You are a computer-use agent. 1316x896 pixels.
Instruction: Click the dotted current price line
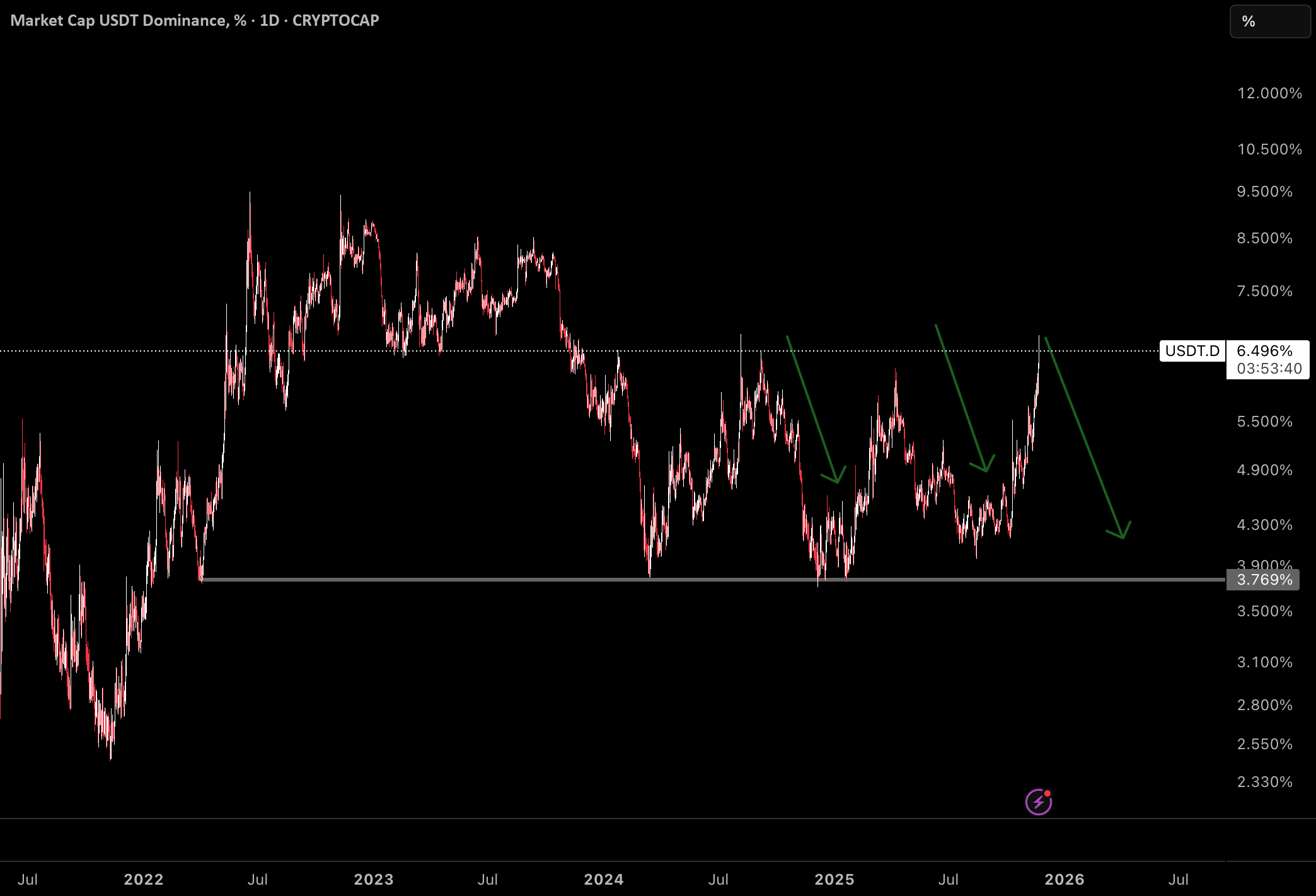coord(580,351)
